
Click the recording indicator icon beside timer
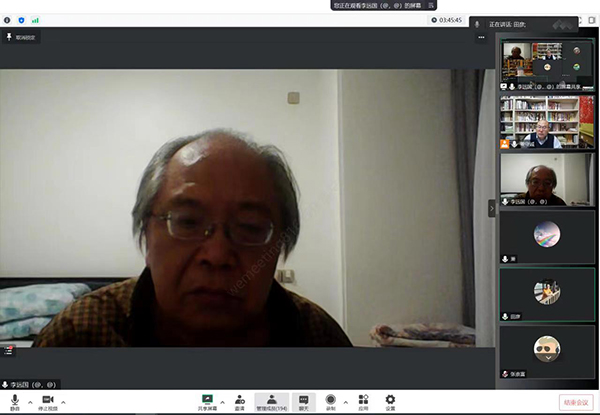click(434, 20)
